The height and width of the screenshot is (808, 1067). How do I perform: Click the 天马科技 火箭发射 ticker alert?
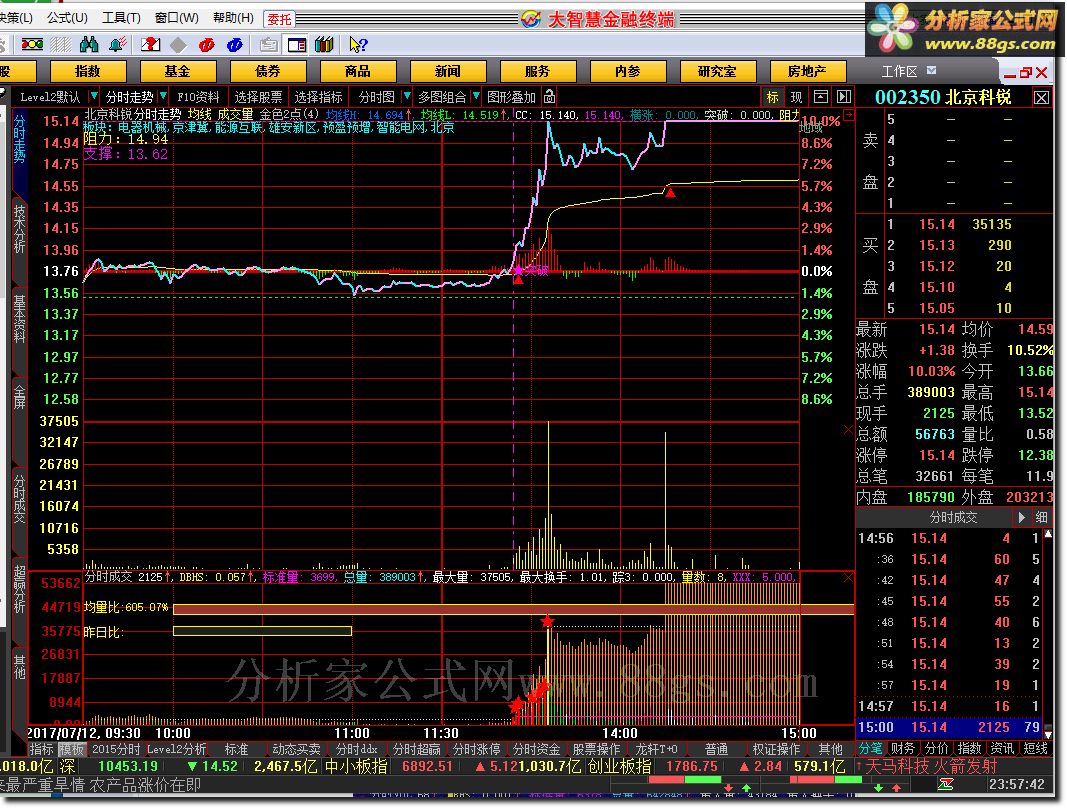coord(931,766)
